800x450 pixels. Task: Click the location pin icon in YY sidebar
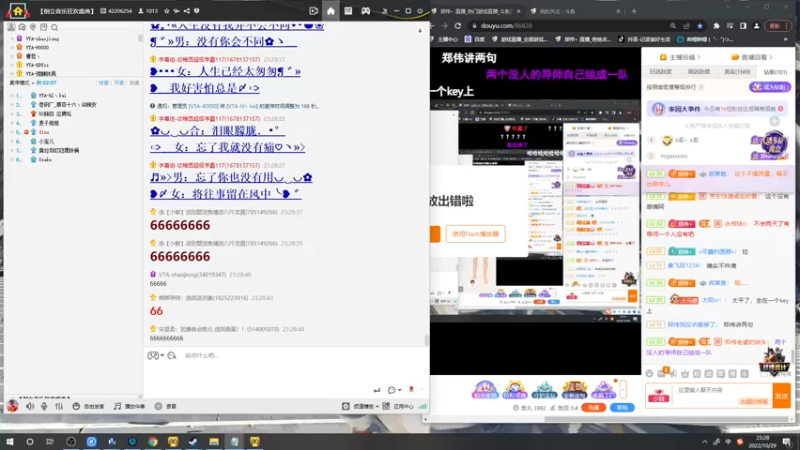point(33,27)
